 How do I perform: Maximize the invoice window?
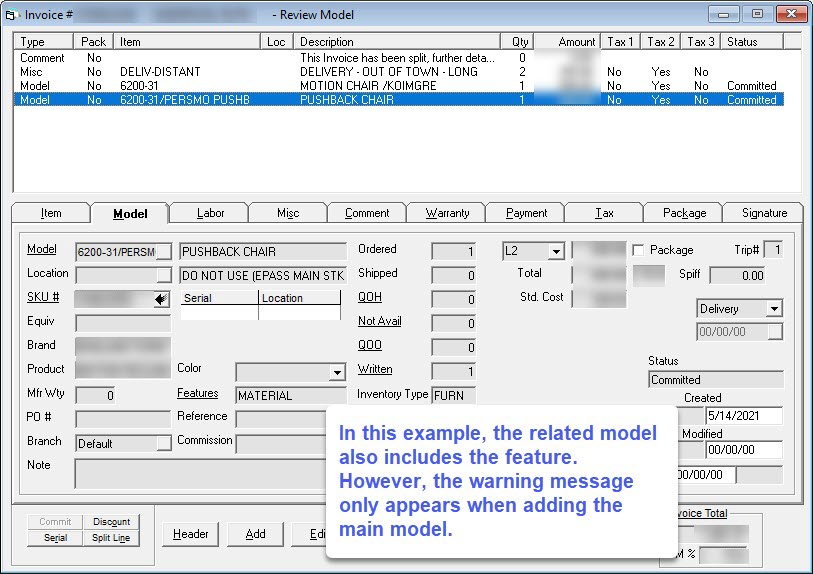[757, 15]
